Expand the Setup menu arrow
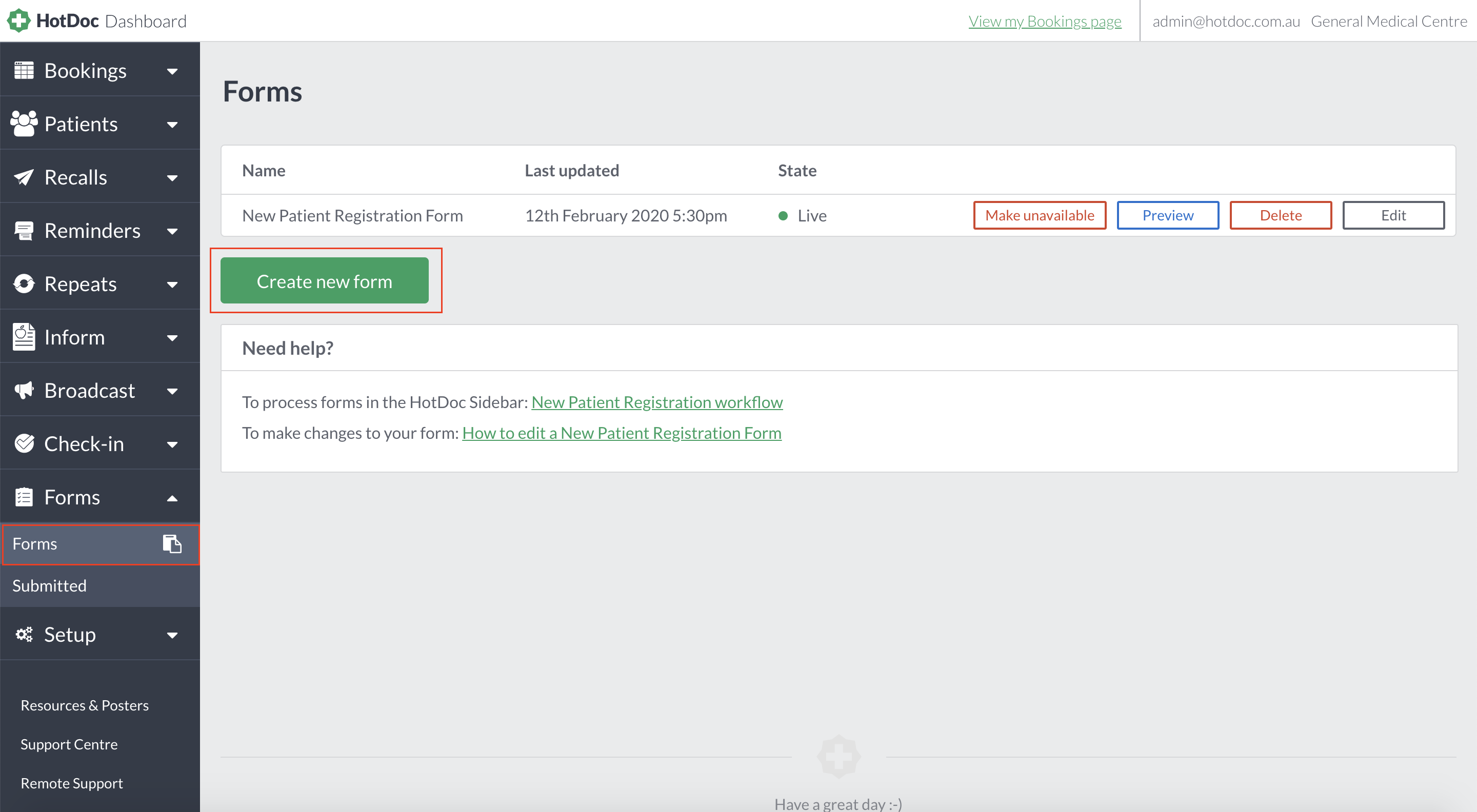1477x812 pixels. pos(172,636)
